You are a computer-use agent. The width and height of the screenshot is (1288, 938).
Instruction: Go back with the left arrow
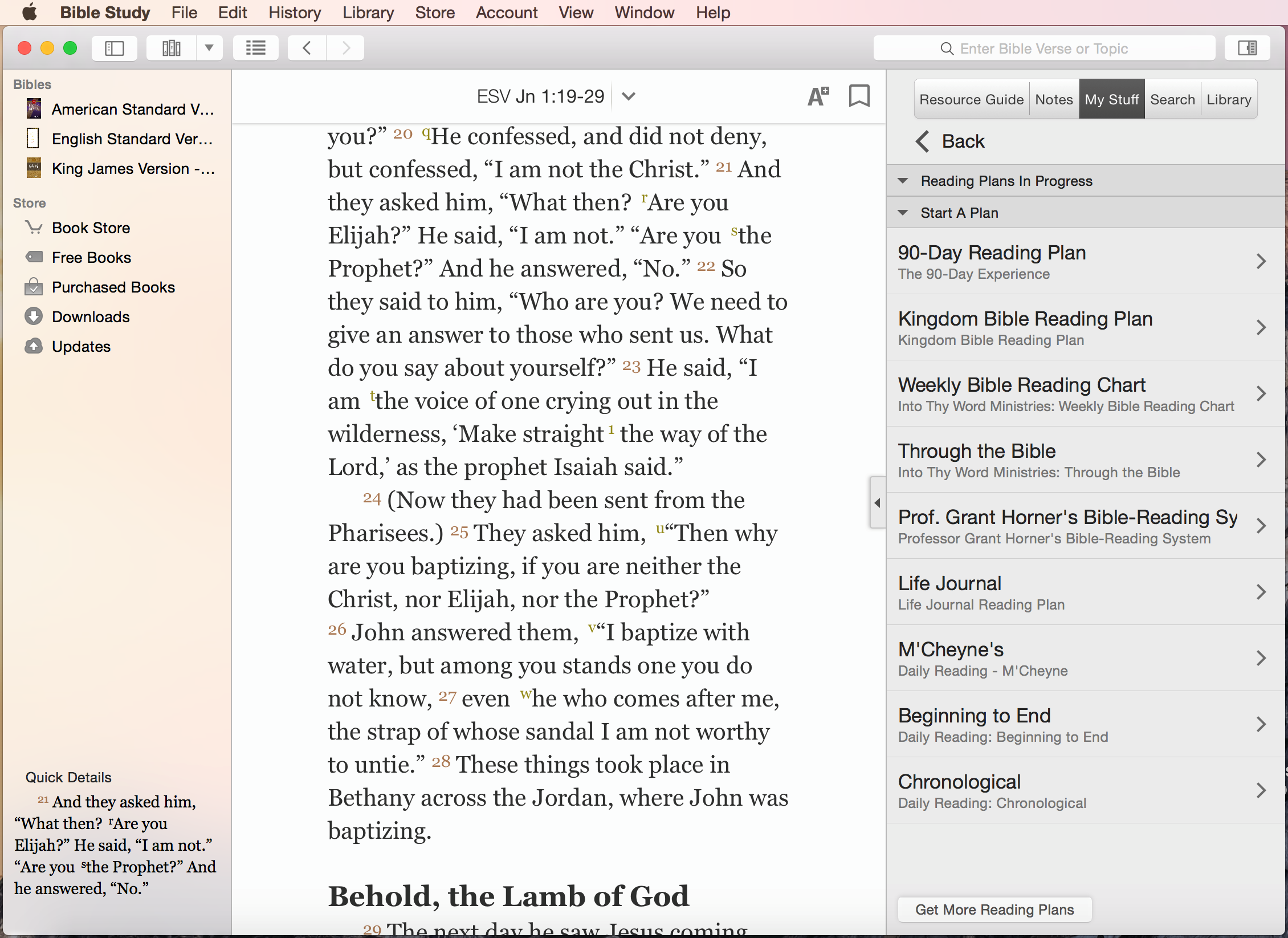307,48
